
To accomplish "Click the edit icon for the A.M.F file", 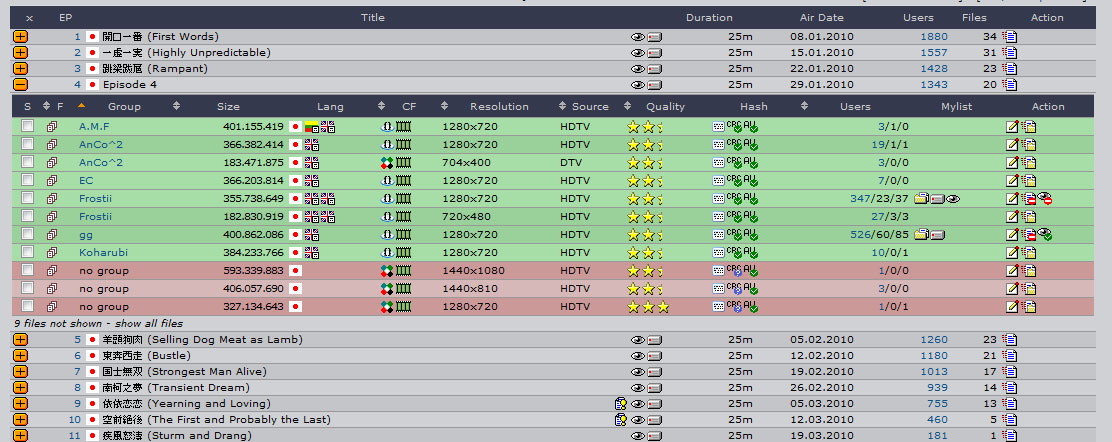I will point(1012,127).
